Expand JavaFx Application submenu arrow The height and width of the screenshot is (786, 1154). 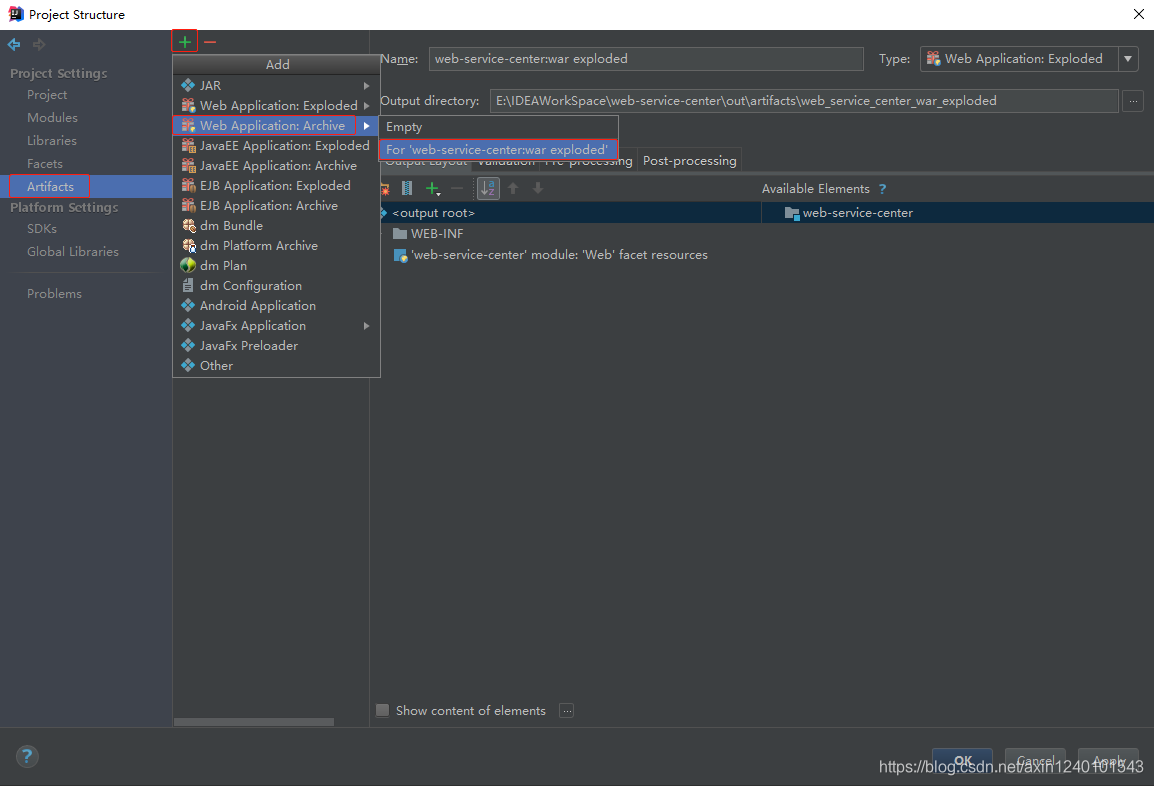coord(367,325)
